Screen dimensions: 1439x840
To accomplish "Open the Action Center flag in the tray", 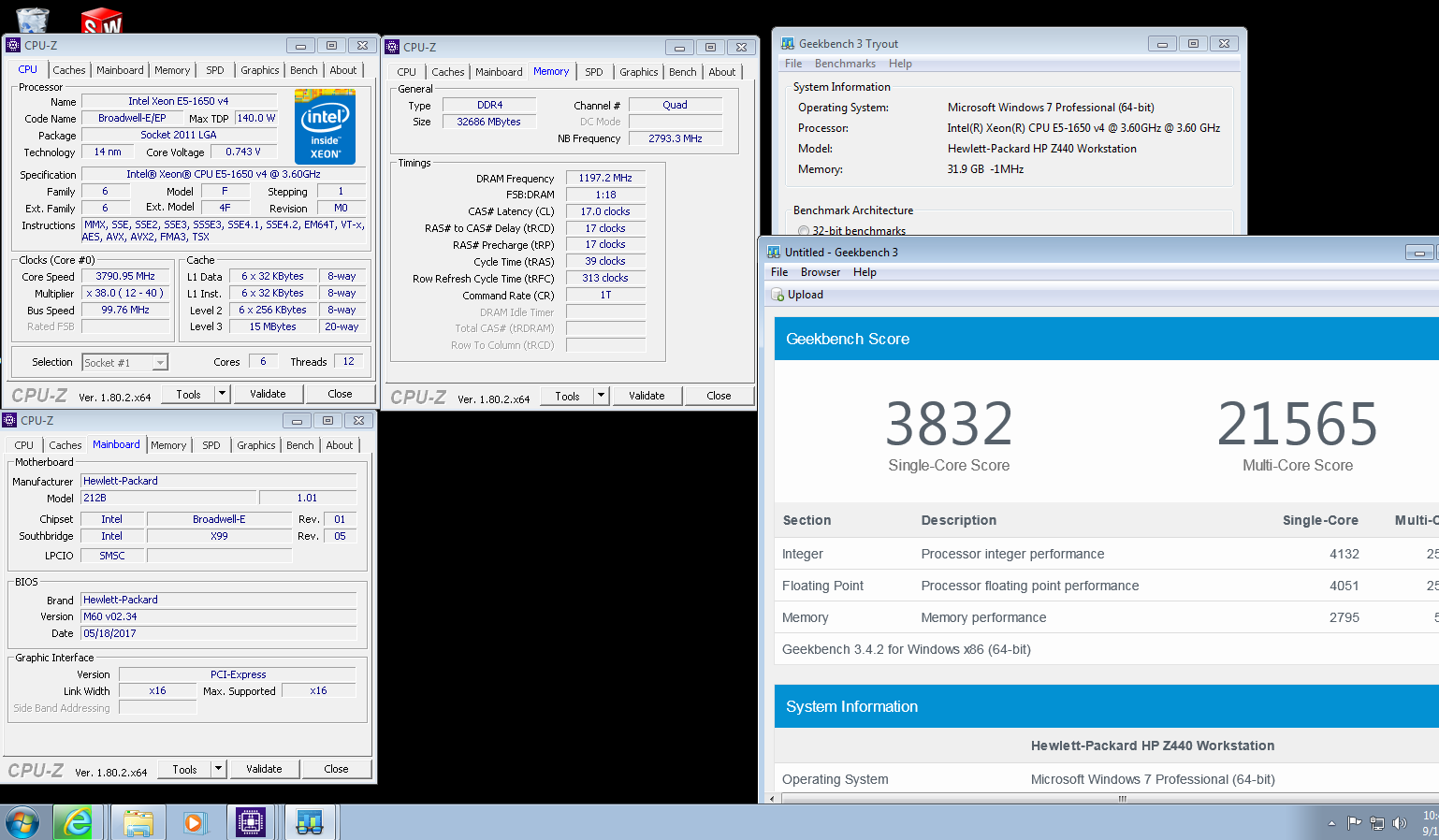I will point(1354,823).
